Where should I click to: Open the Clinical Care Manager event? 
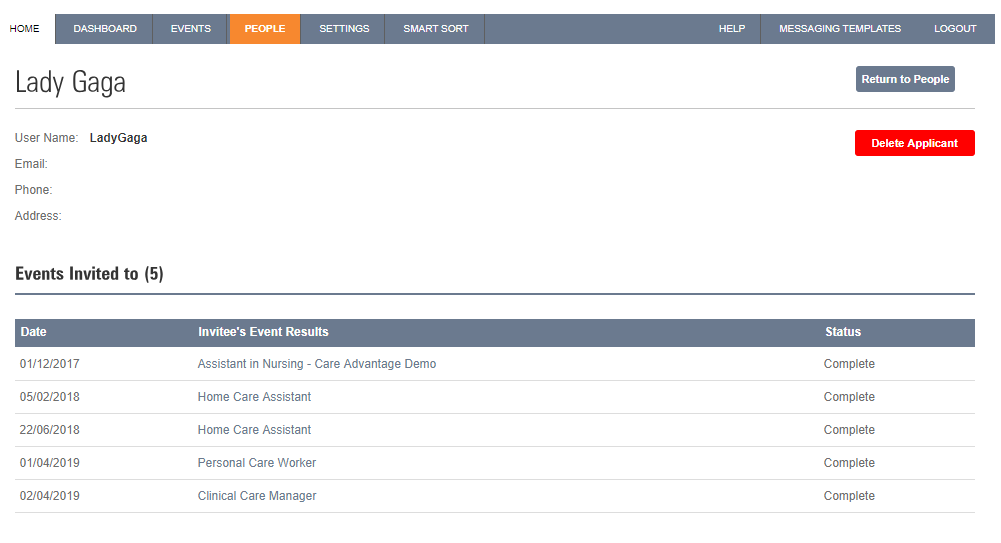point(257,496)
